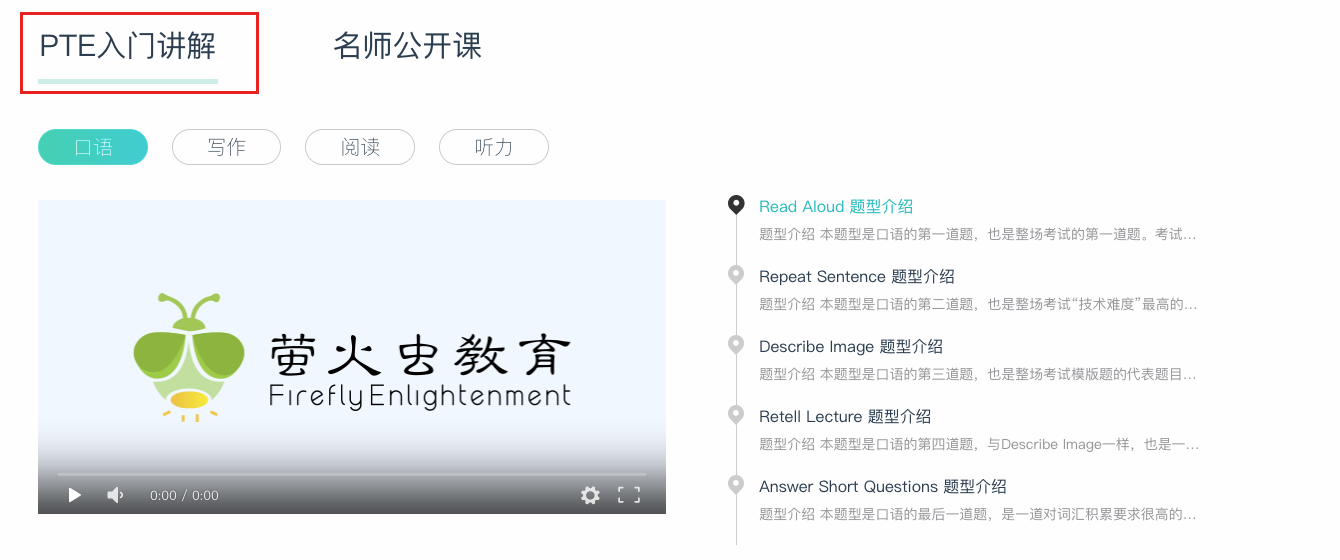Open video settings gear icon
The height and width of the screenshot is (560, 1340).
coord(590,495)
